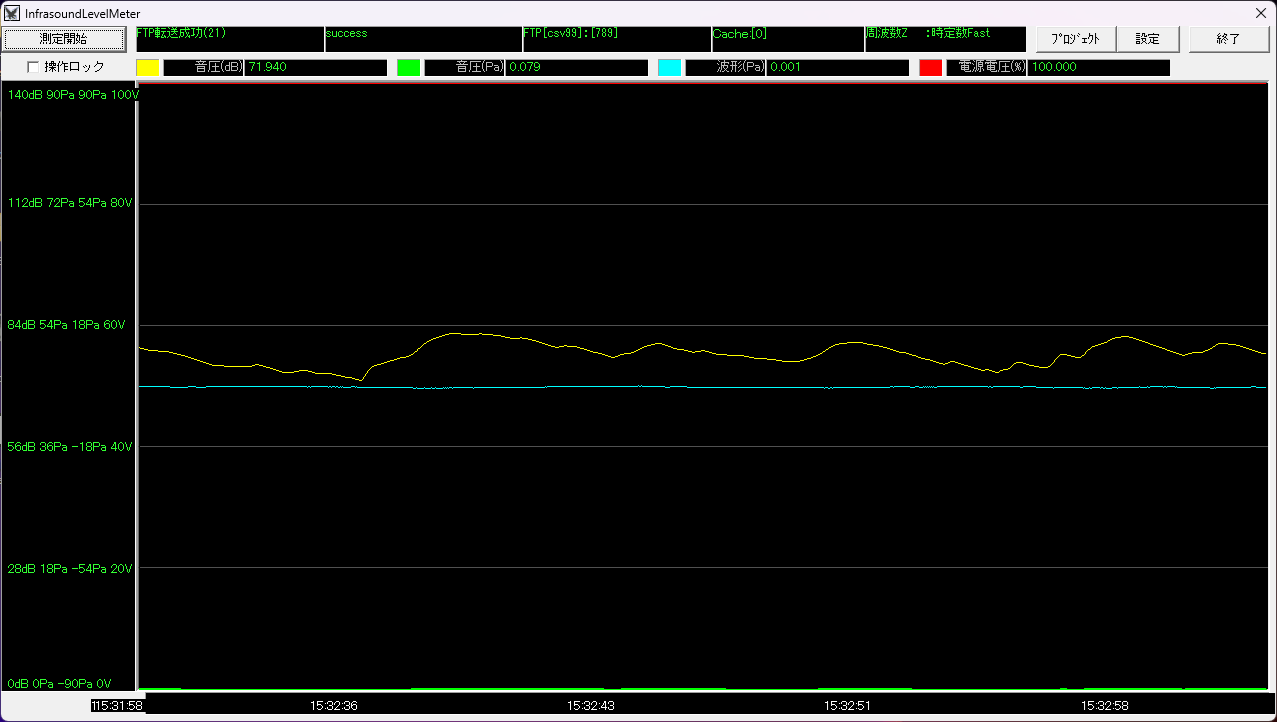Screen dimensions: 1277x722
Task: Click the Cache:[0] status field
Action: point(787,39)
